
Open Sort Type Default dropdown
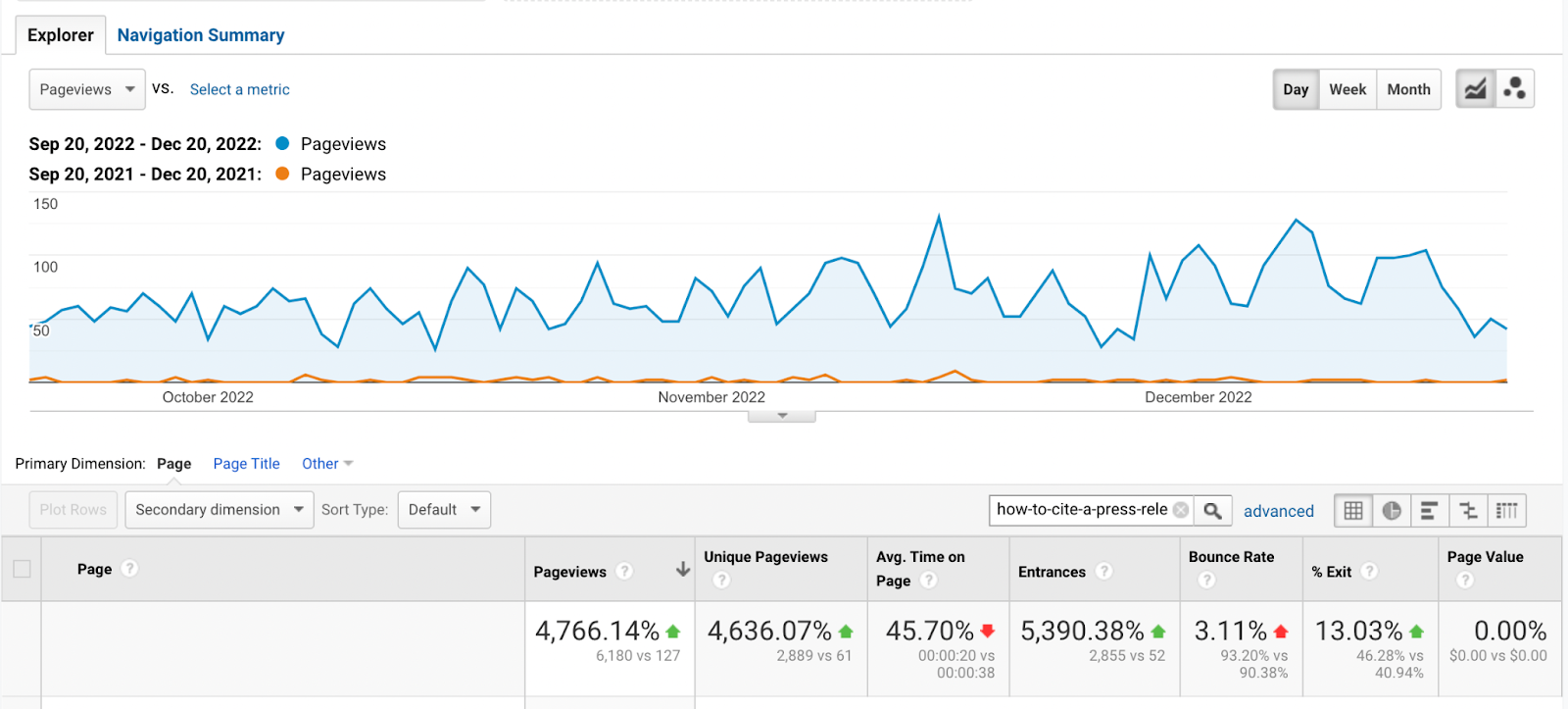click(x=444, y=510)
